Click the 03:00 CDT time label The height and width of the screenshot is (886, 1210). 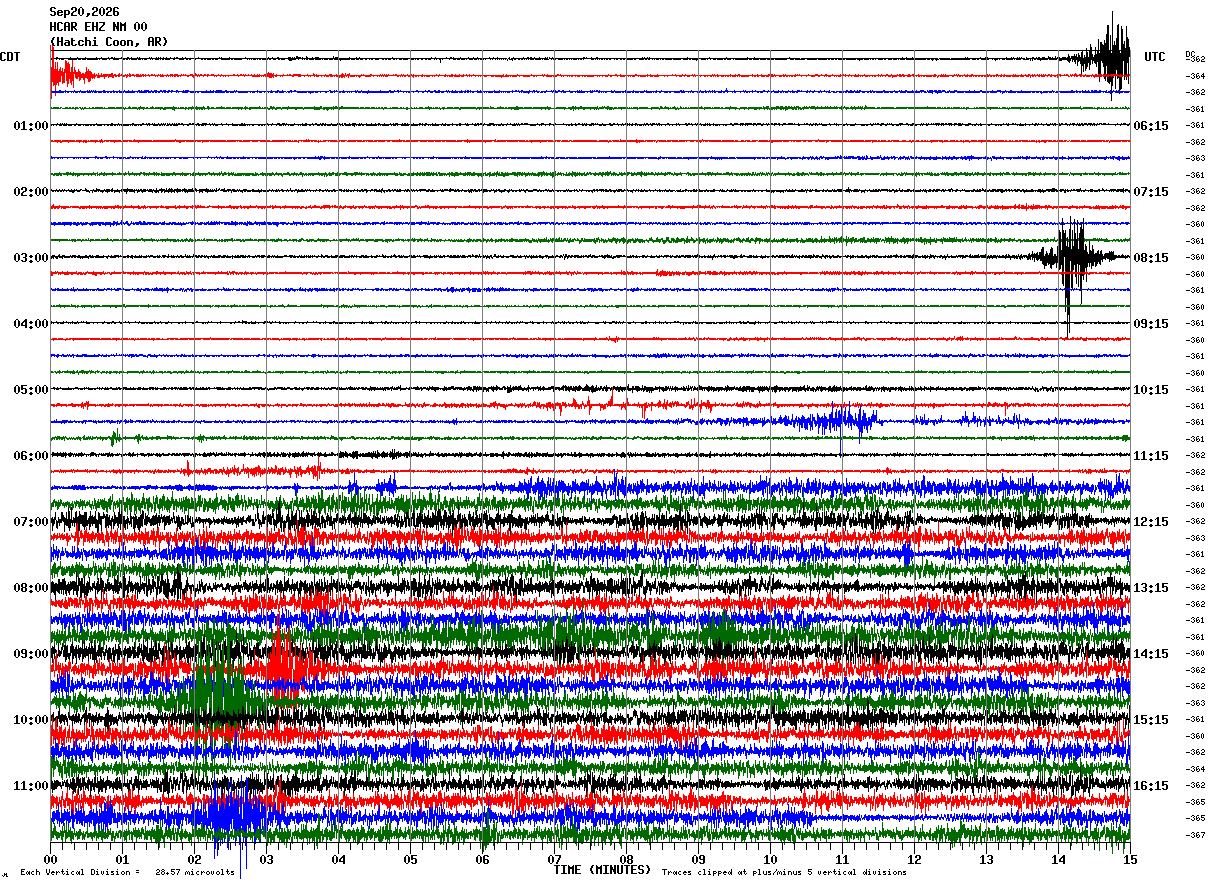pos(30,258)
